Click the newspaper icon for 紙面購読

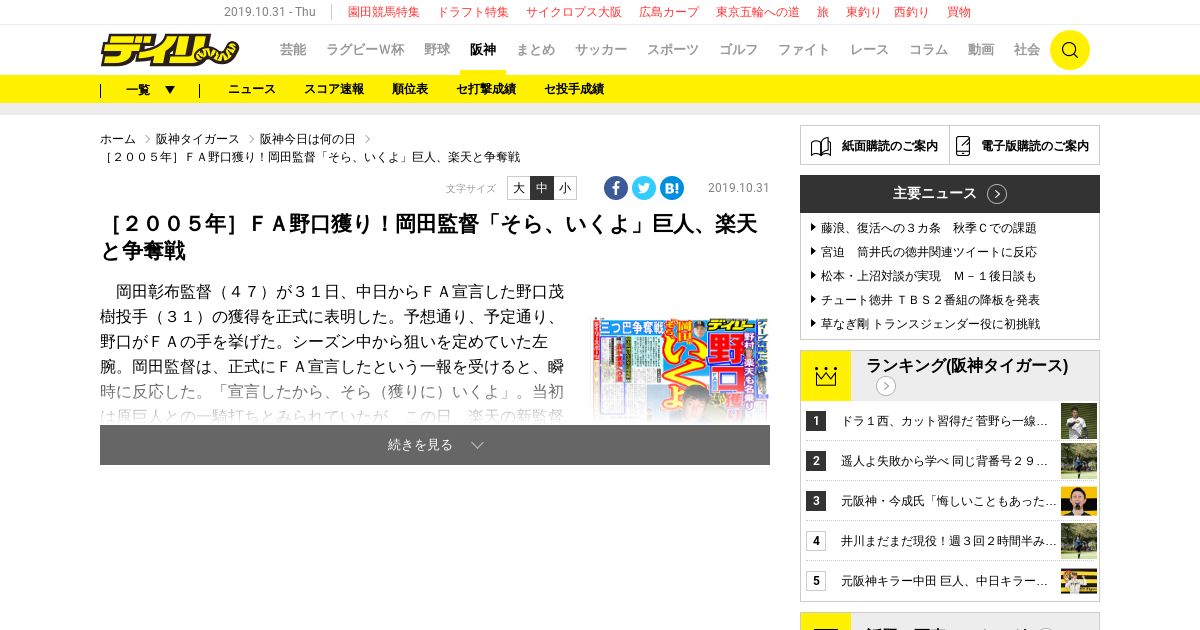[x=821, y=146]
